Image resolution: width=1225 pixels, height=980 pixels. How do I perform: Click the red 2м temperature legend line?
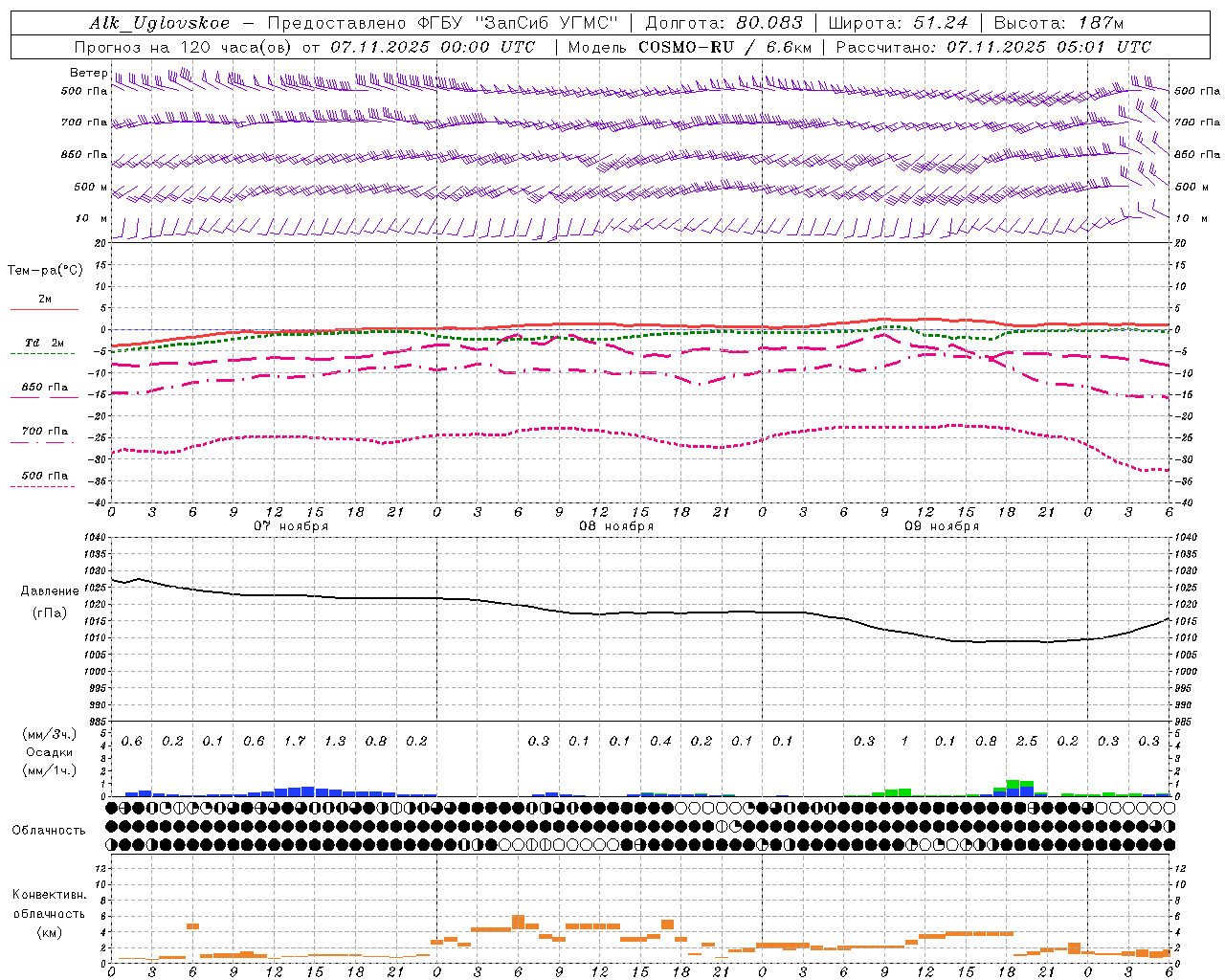pyautogui.click(x=44, y=309)
